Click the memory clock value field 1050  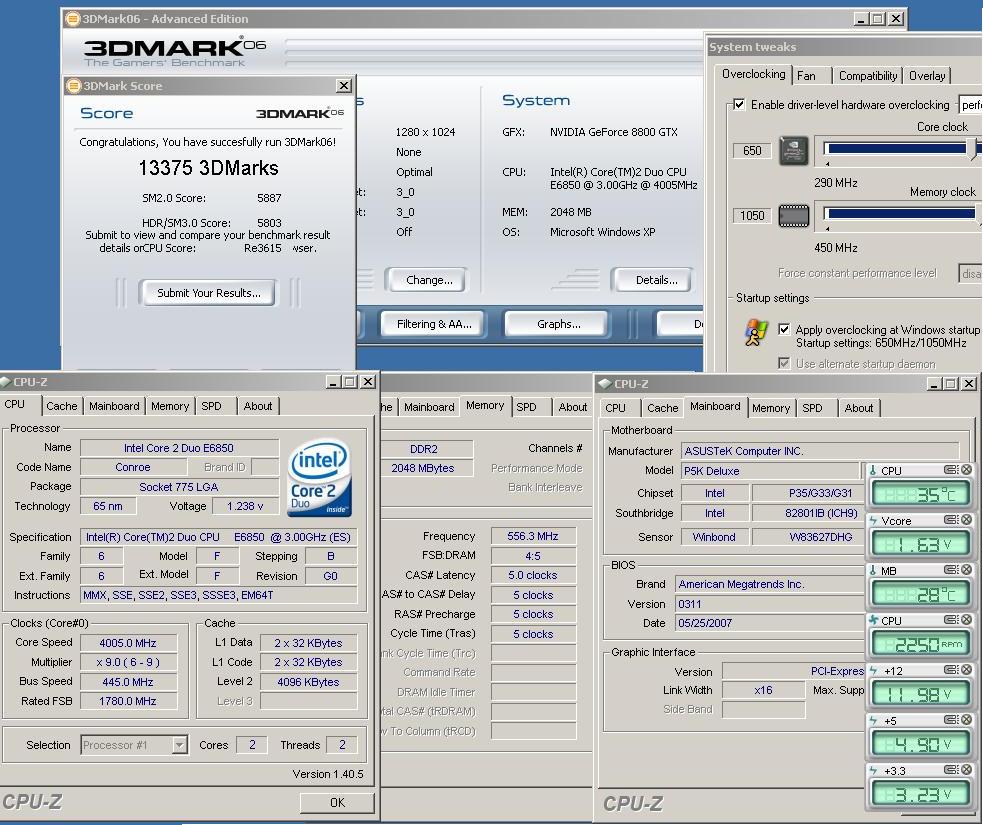coord(752,216)
